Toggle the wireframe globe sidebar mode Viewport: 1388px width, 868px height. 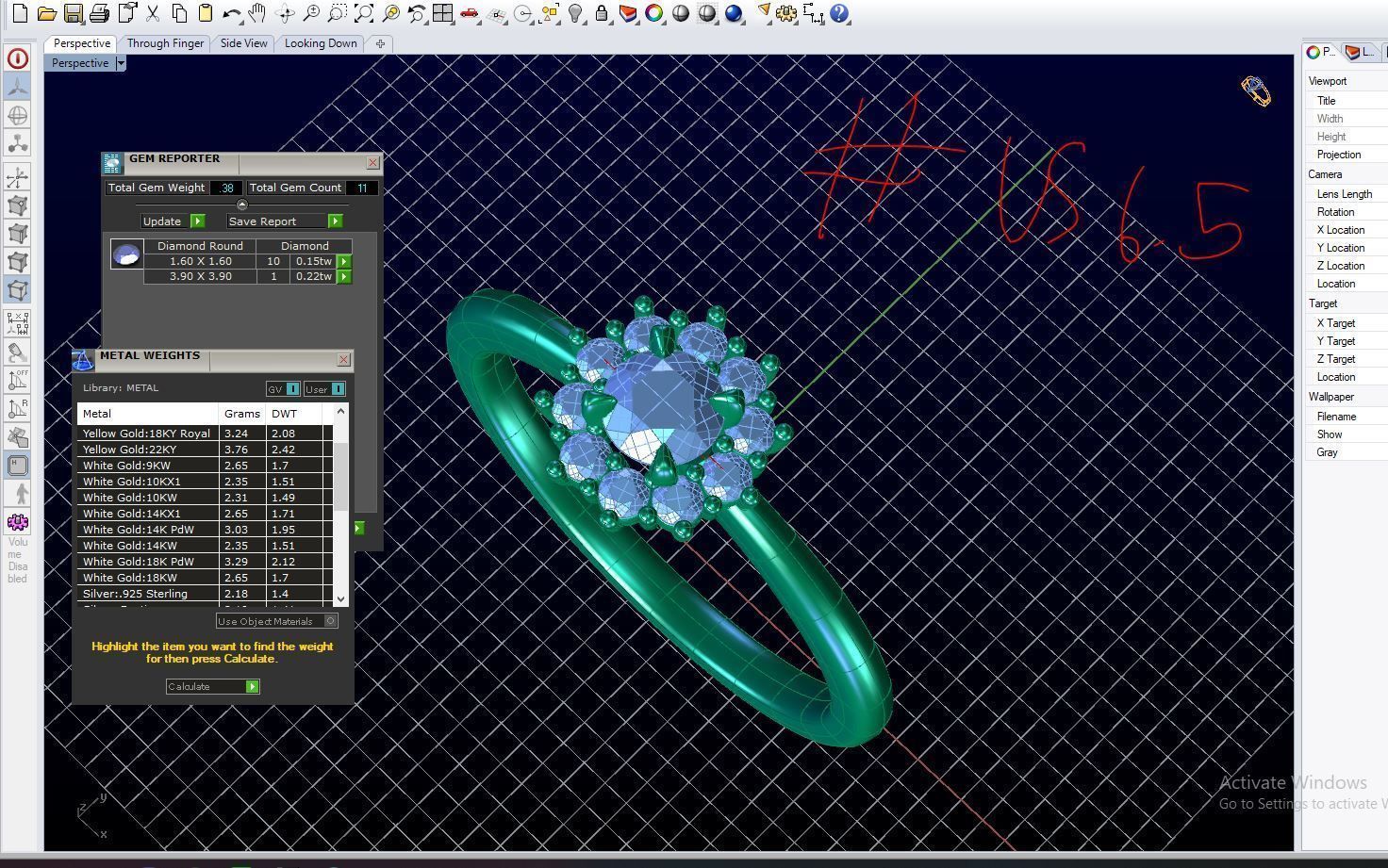pyautogui.click(x=17, y=115)
